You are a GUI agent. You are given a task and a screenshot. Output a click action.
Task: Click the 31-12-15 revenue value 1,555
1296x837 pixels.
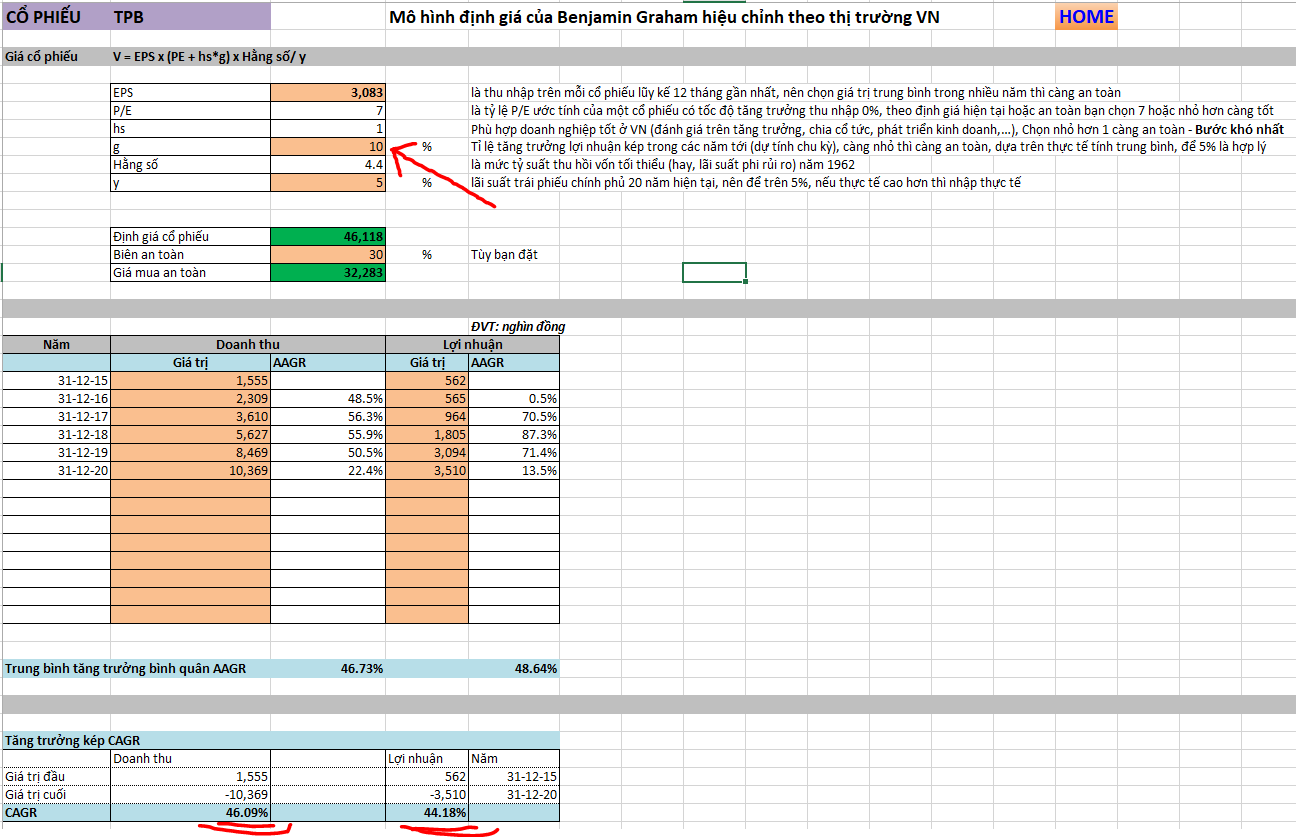coord(190,380)
